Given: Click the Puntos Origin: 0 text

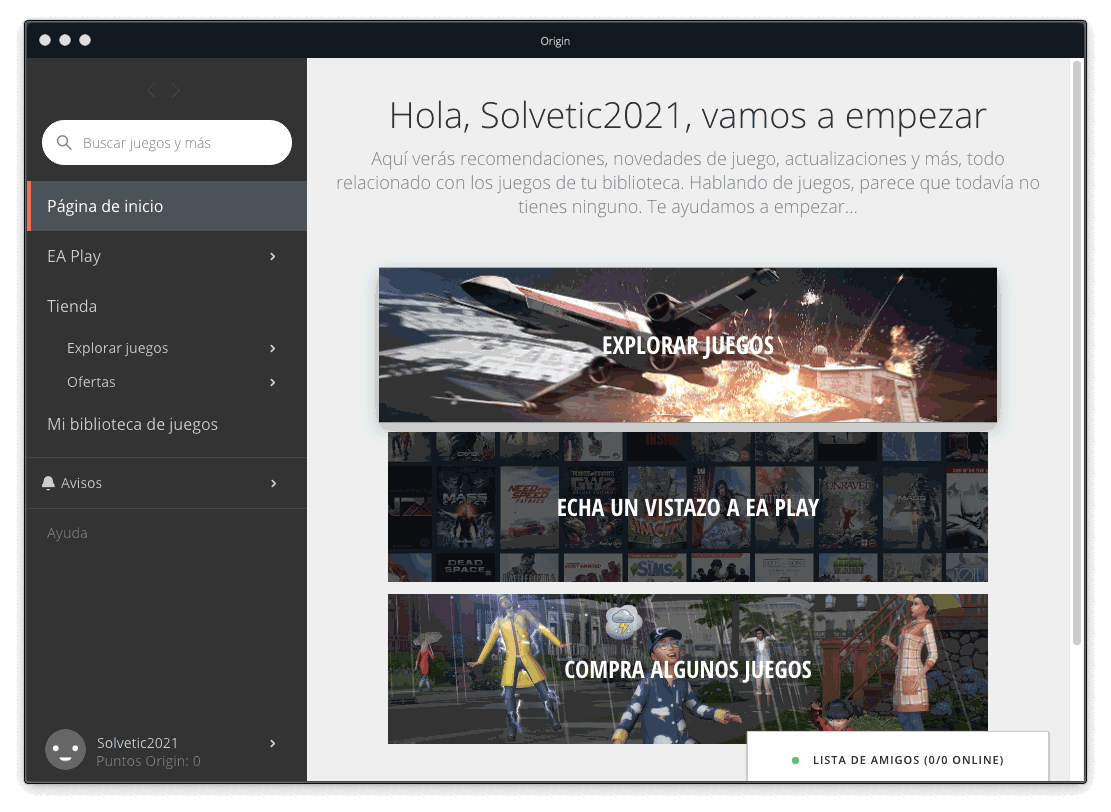Looking at the screenshot, I should [149, 761].
